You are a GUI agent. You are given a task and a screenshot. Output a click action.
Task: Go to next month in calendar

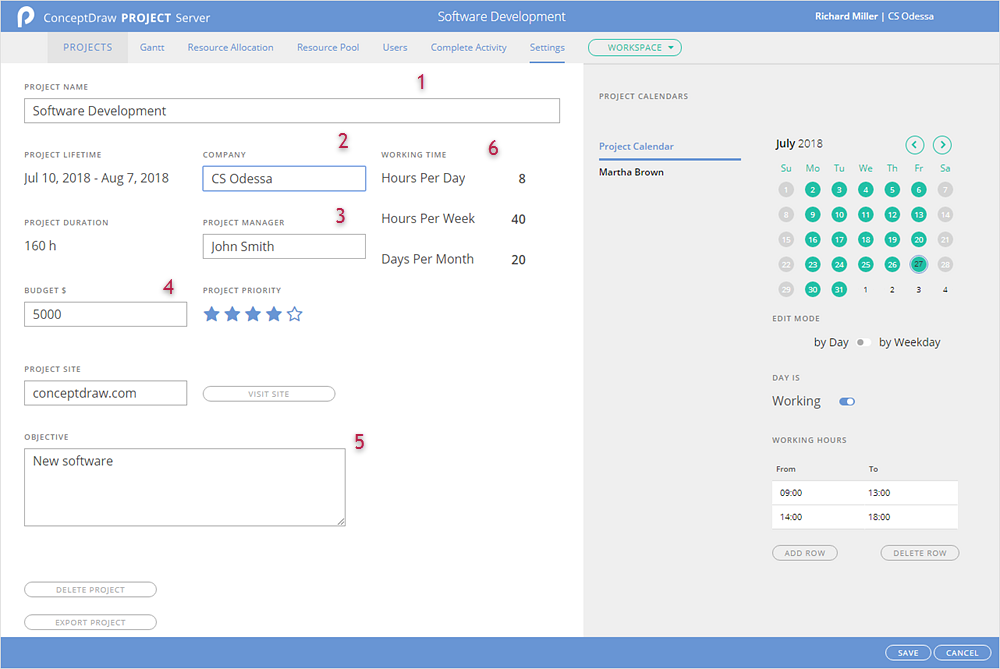(941, 145)
